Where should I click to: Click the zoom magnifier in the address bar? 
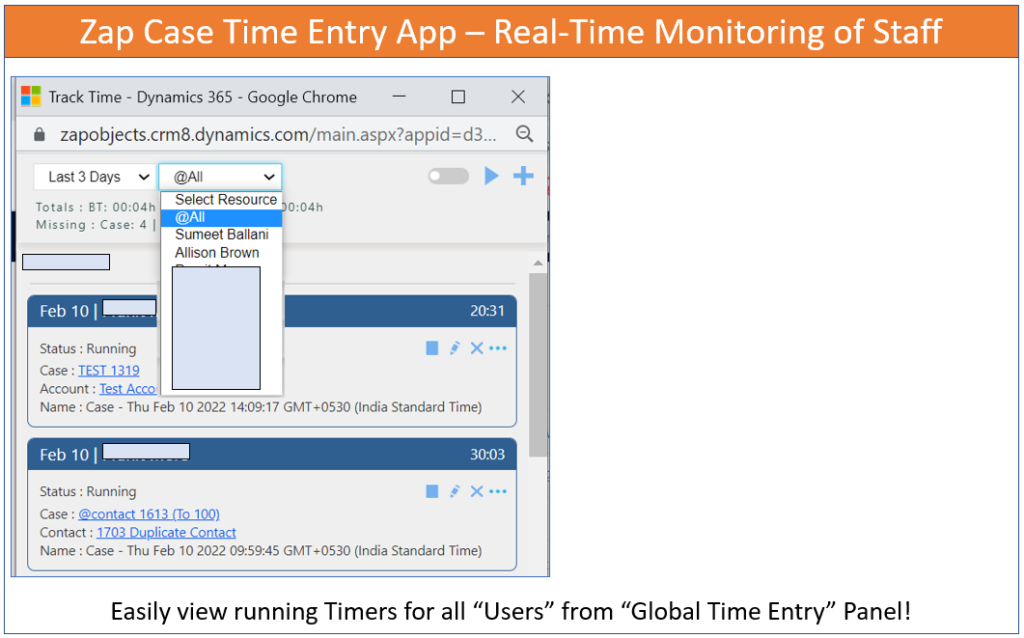click(x=524, y=134)
